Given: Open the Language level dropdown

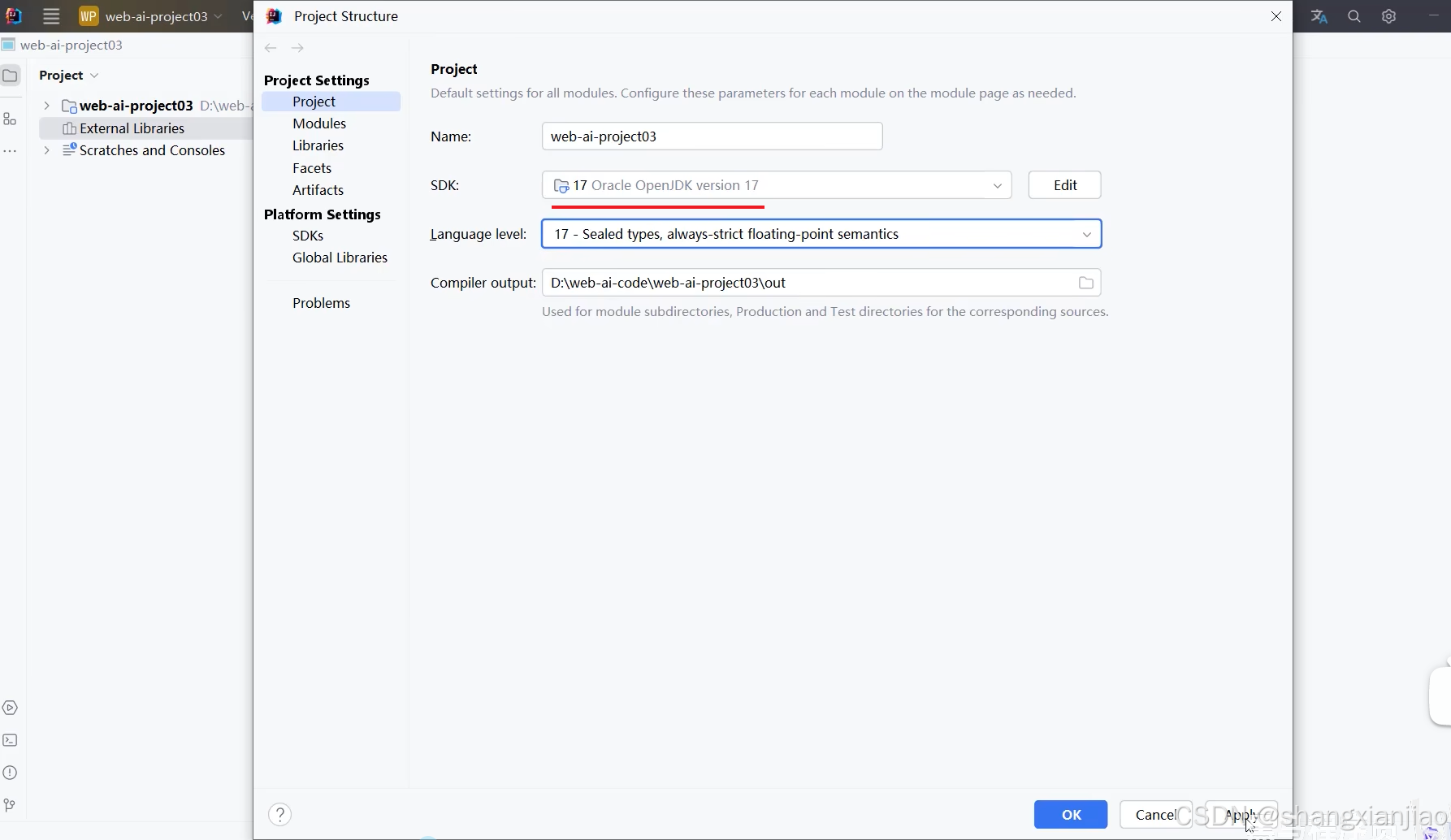Looking at the screenshot, I should 821,234.
